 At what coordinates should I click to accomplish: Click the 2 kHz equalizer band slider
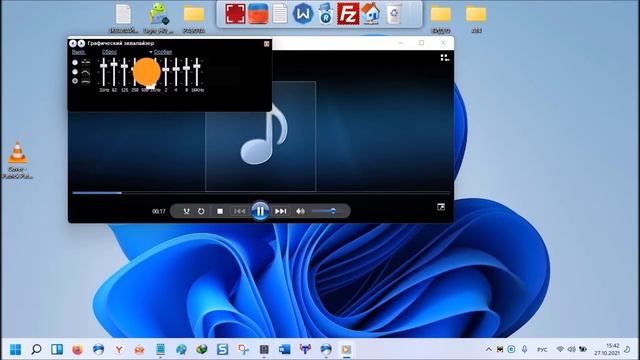tap(166, 72)
